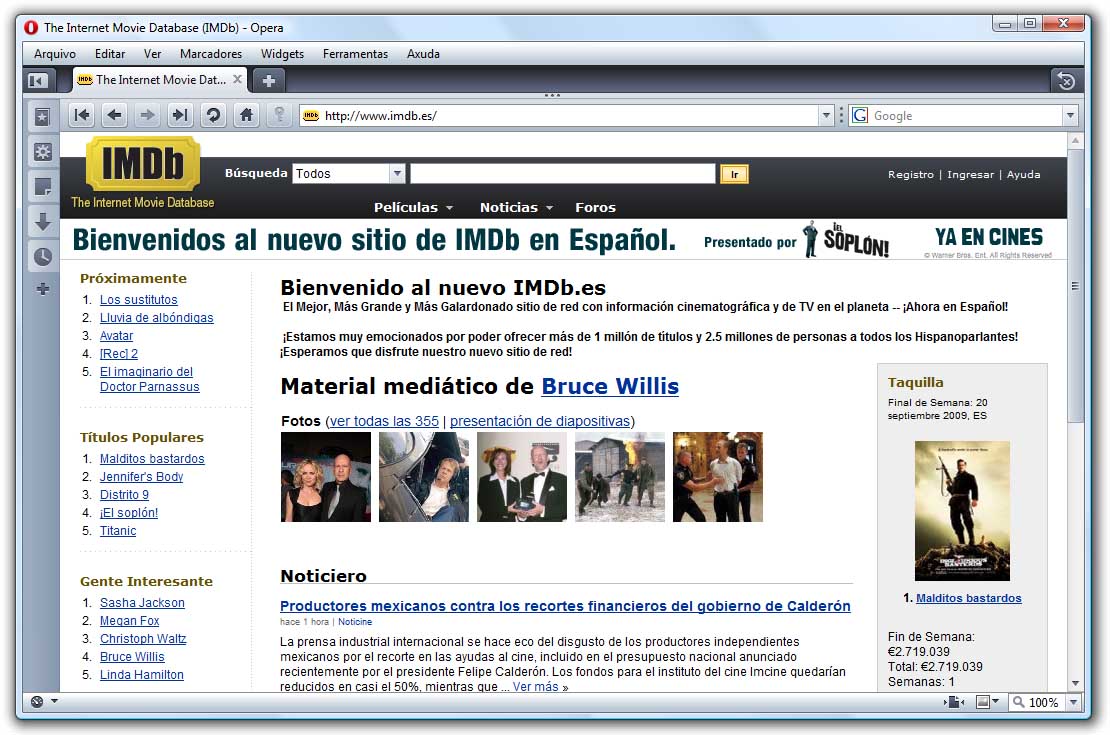This screenshot has width=1110, height=735.
Task: Click presentación de diapositivas link
Action: pyautogui.click(x=540, y=421)
